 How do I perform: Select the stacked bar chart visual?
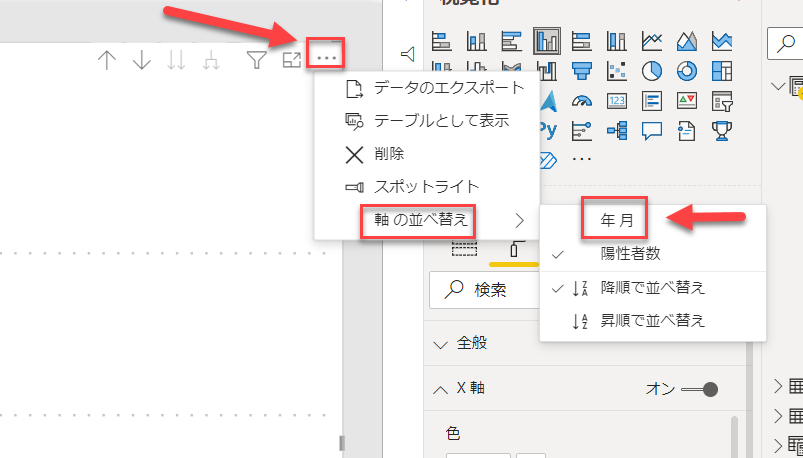(x=441, y=41)
